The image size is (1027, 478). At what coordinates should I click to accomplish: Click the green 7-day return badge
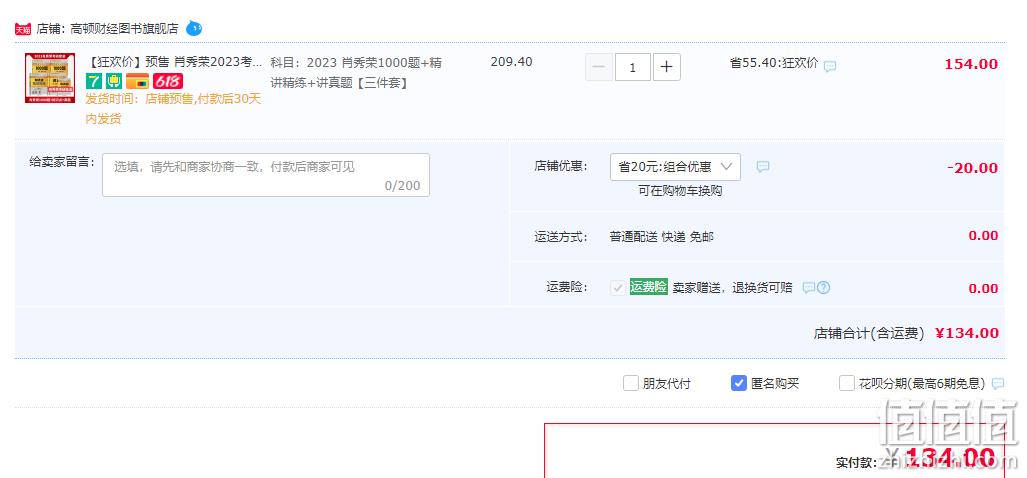94,81
